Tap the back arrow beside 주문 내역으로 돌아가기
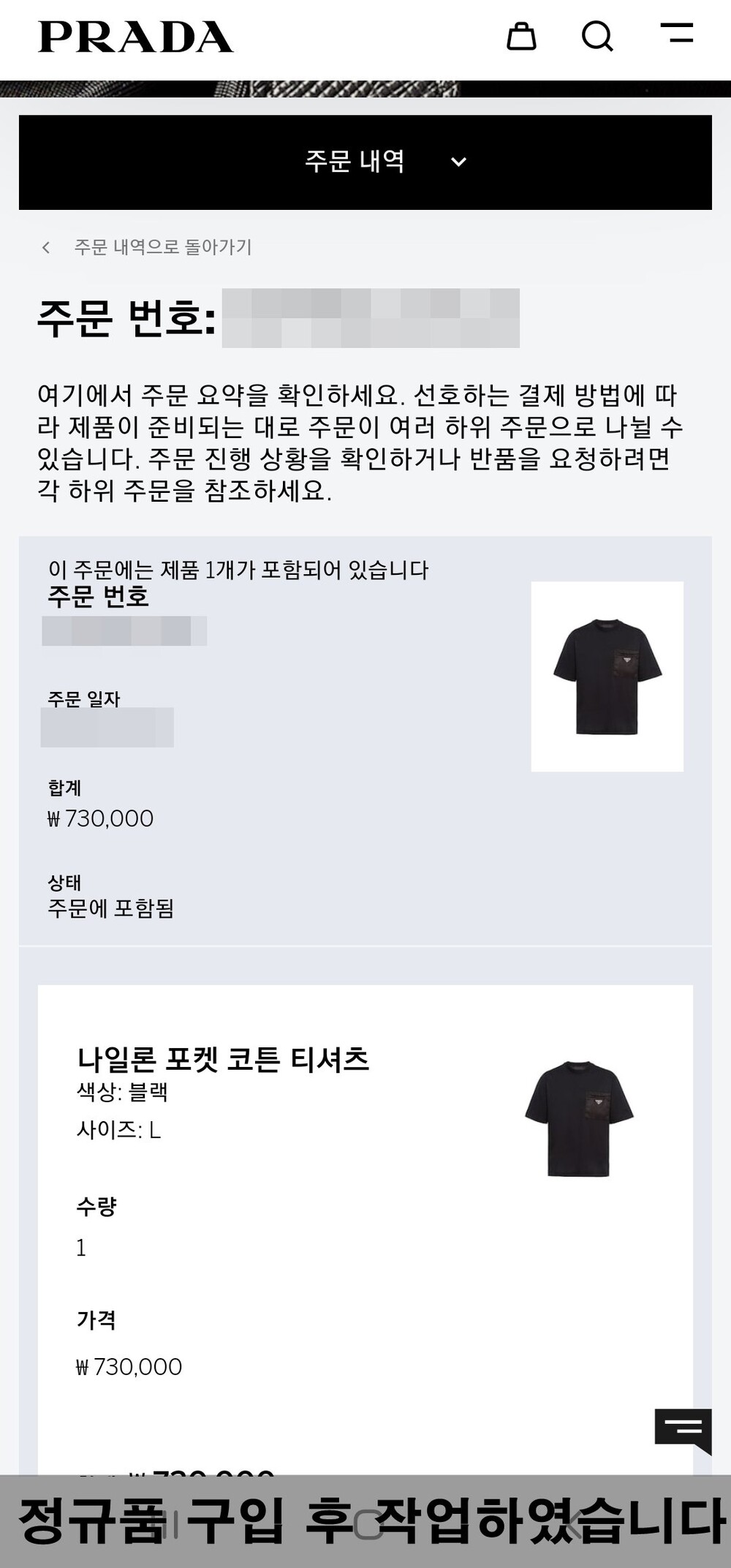 [46, 247]
